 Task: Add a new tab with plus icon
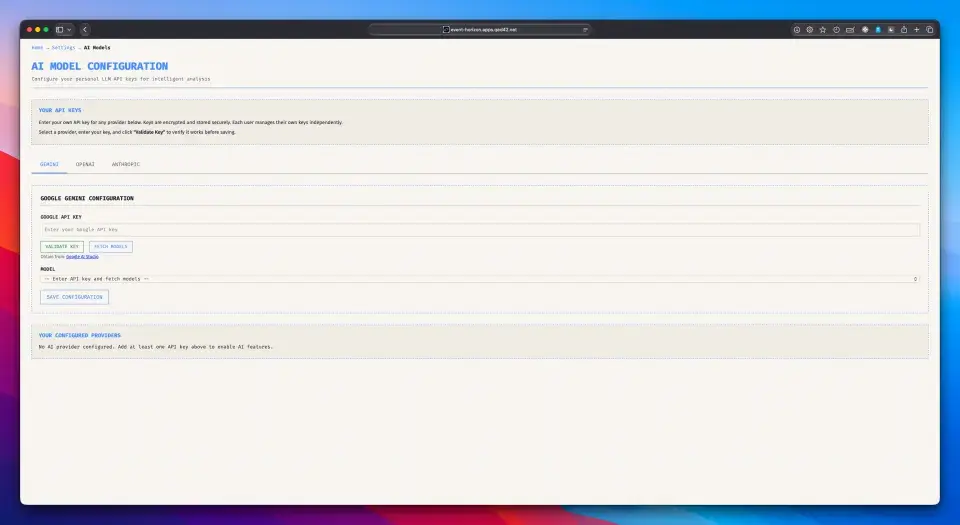pos(917,29)
